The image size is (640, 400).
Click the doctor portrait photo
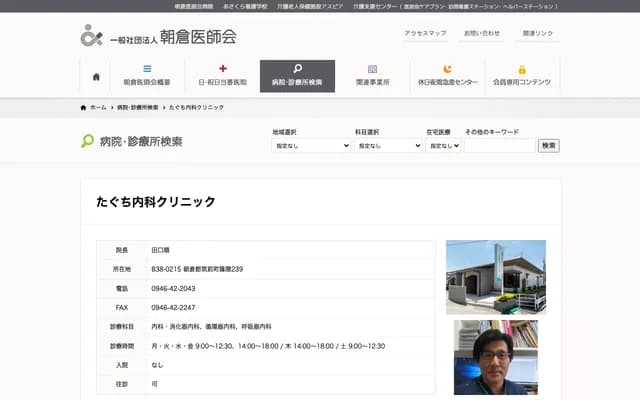(495, 357)
